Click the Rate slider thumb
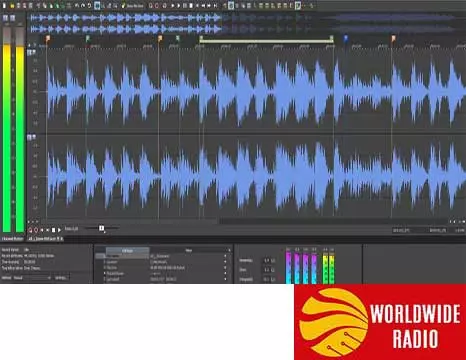Viewport: 466px width, 360px height. (101, 228)
